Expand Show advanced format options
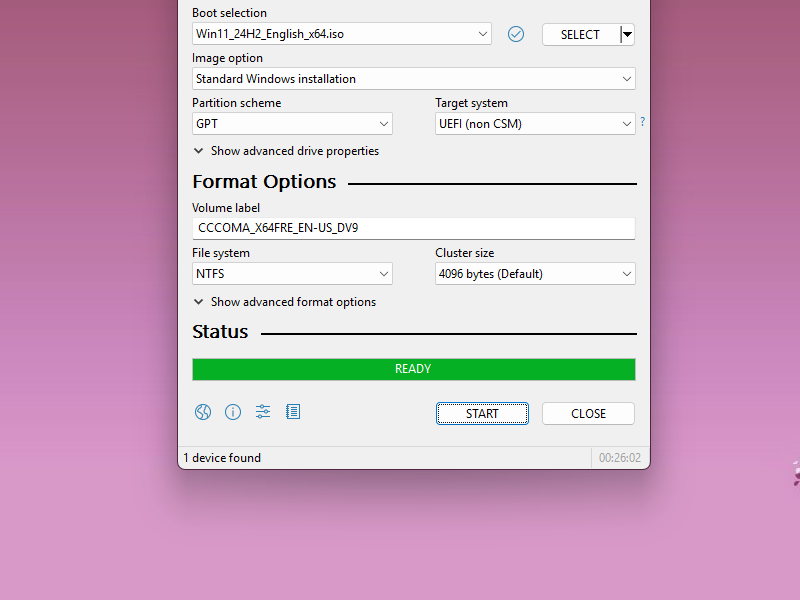800x600 pixels. 285,302
